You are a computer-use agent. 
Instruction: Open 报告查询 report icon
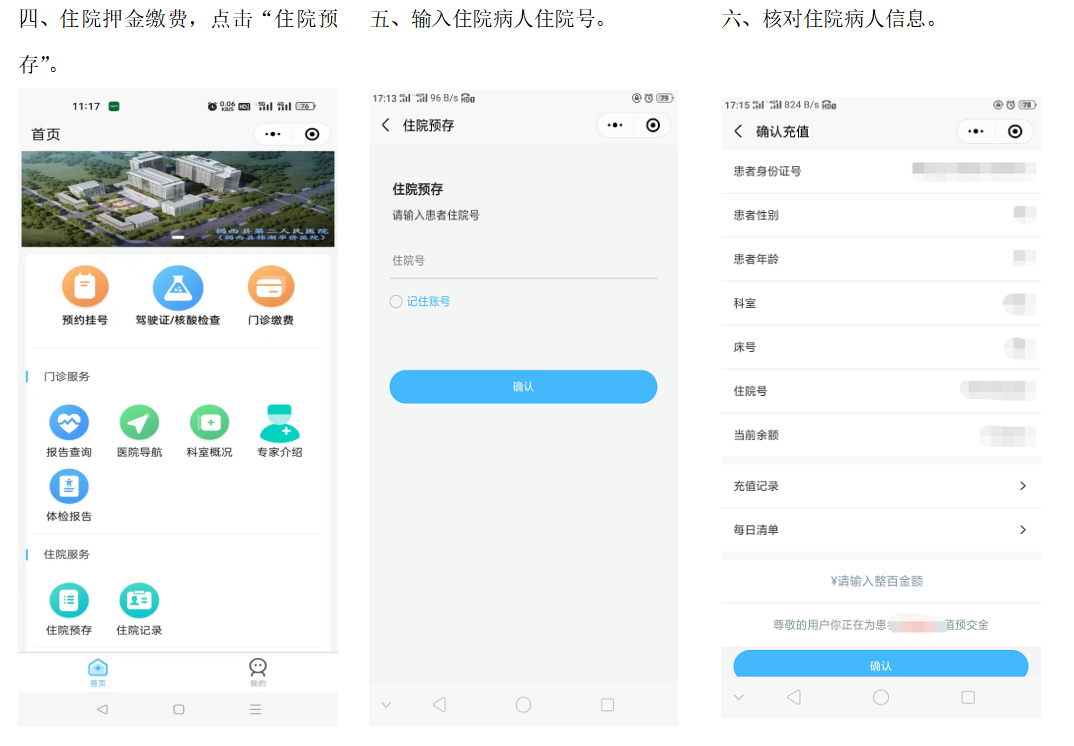(x=69, y=423)
